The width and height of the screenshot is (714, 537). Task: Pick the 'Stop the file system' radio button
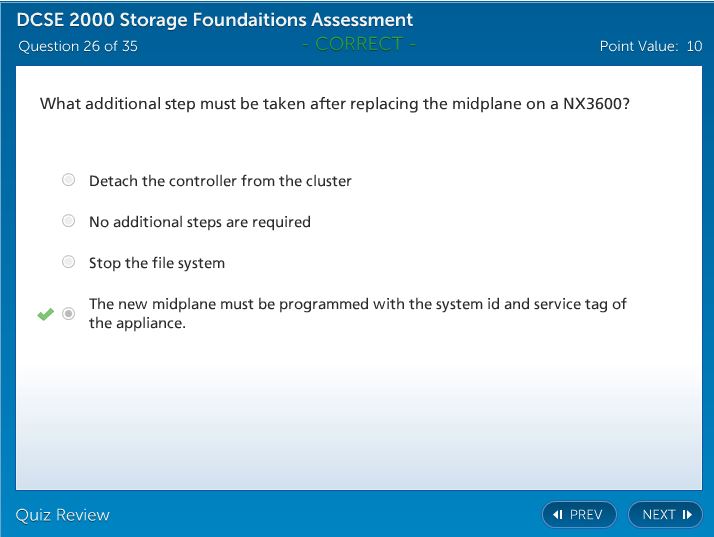coord(68,262)
